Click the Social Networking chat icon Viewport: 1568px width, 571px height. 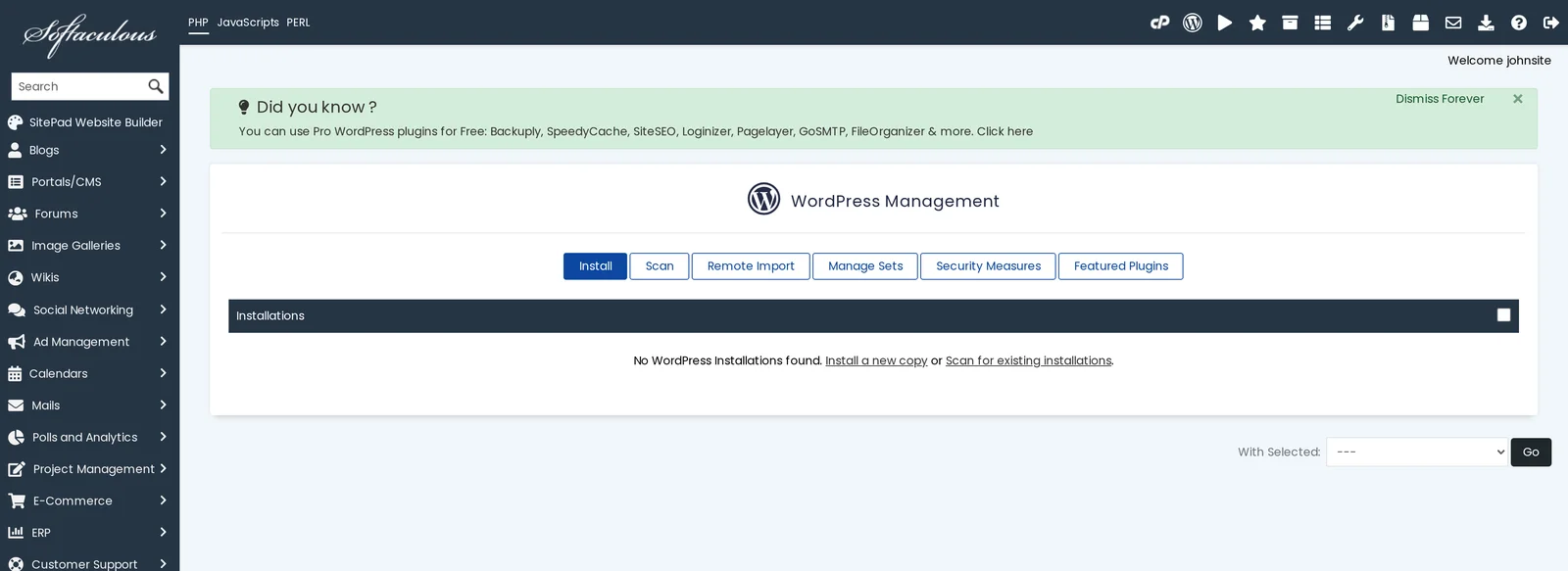(x=17, y=309)
